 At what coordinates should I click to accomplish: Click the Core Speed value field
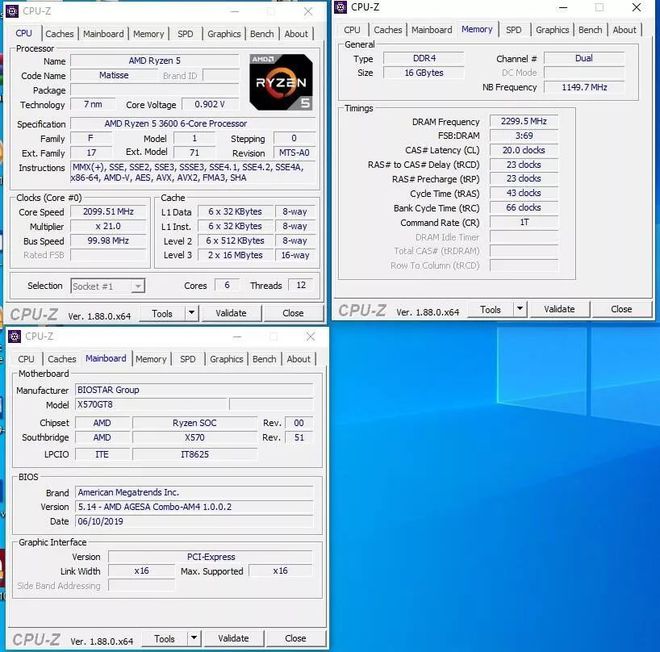109,212
